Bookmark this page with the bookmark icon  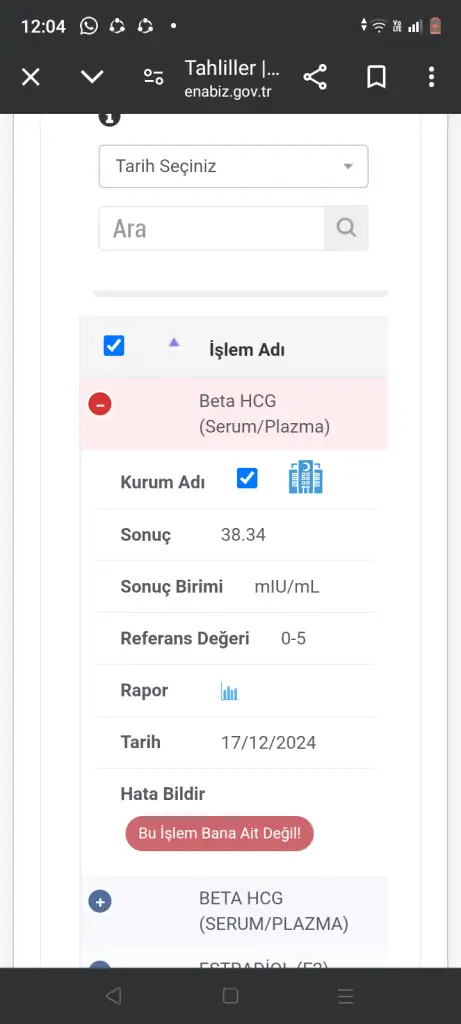click(375, 77)
